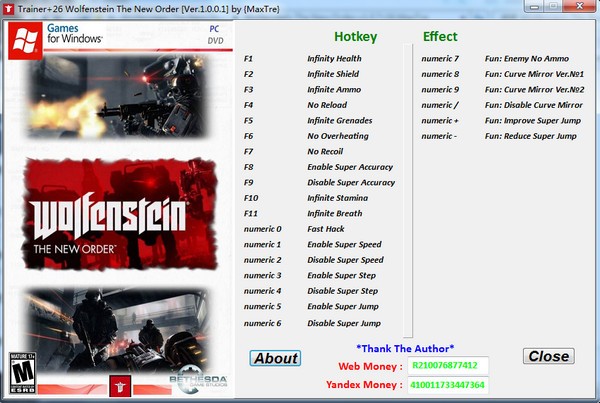600x403 pixels.
Task: Click the 'Disable Super Accuracy' text
Action: point(351,183)
